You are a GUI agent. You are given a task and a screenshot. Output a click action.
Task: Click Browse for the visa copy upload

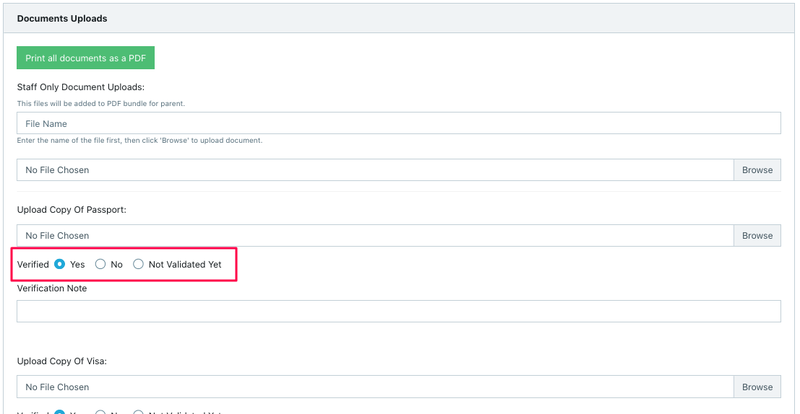point(757,387)
